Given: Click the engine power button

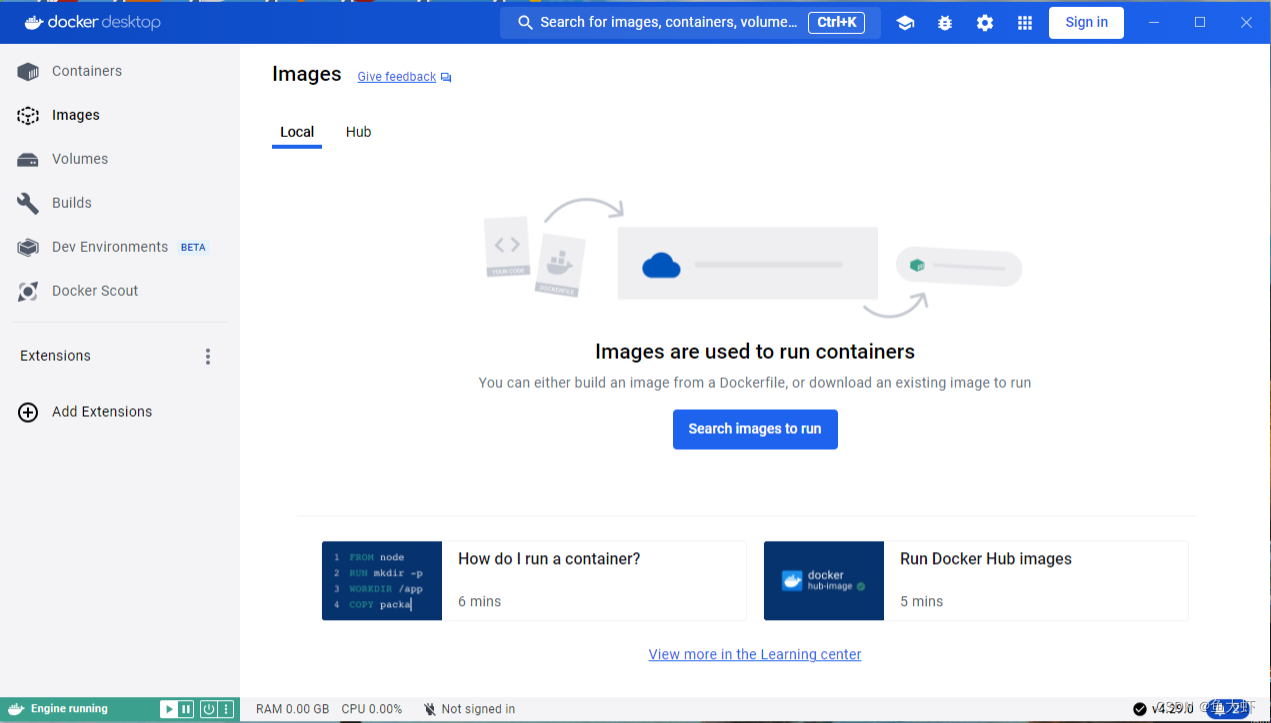Looking at the screenshot, I should [x=209, y=709].
